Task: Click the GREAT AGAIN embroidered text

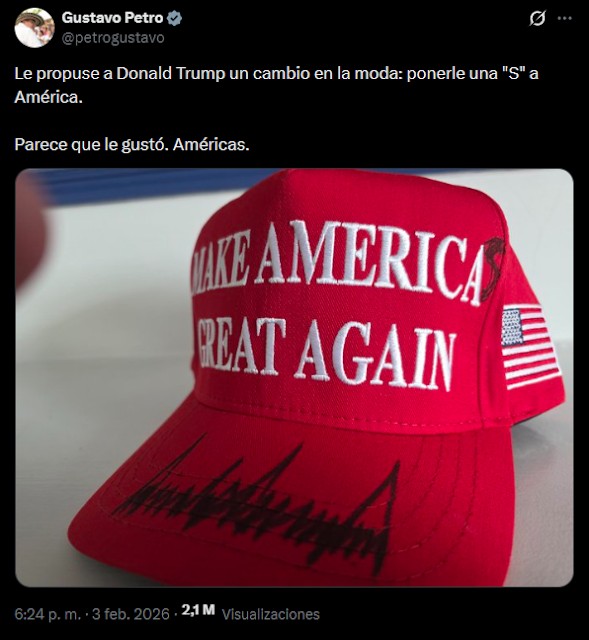Action: point(325,352)
